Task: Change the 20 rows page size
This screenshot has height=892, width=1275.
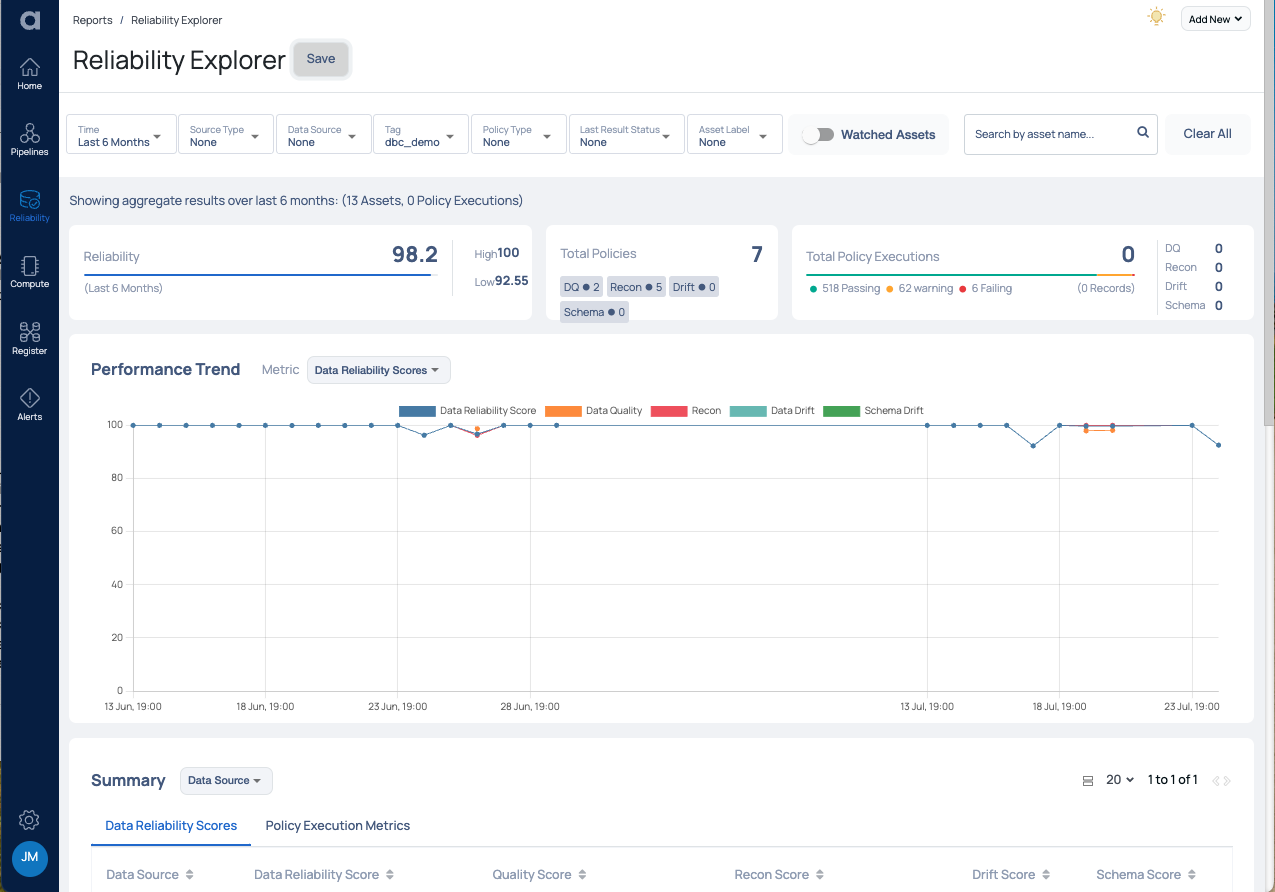Action: 1120,780
